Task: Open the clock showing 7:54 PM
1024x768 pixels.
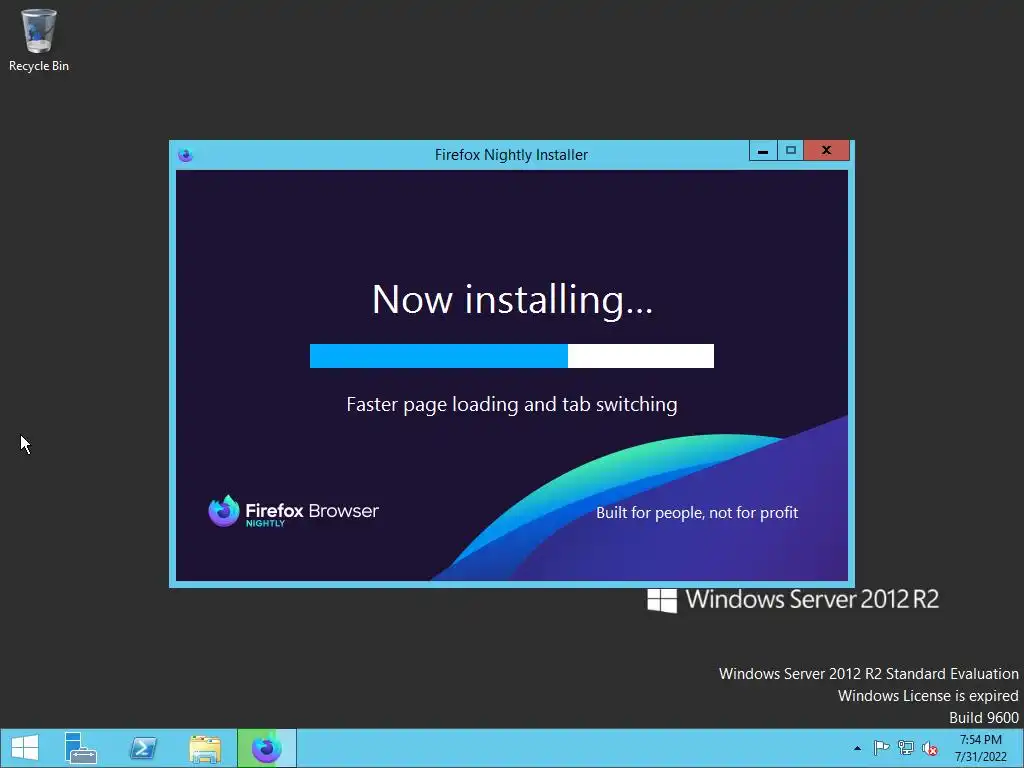Action: (981, 748)
